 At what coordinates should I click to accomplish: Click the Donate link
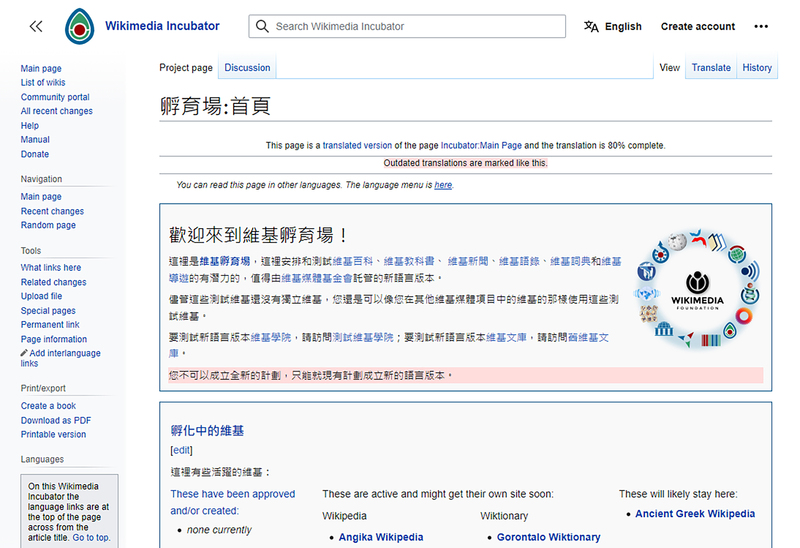35,154
